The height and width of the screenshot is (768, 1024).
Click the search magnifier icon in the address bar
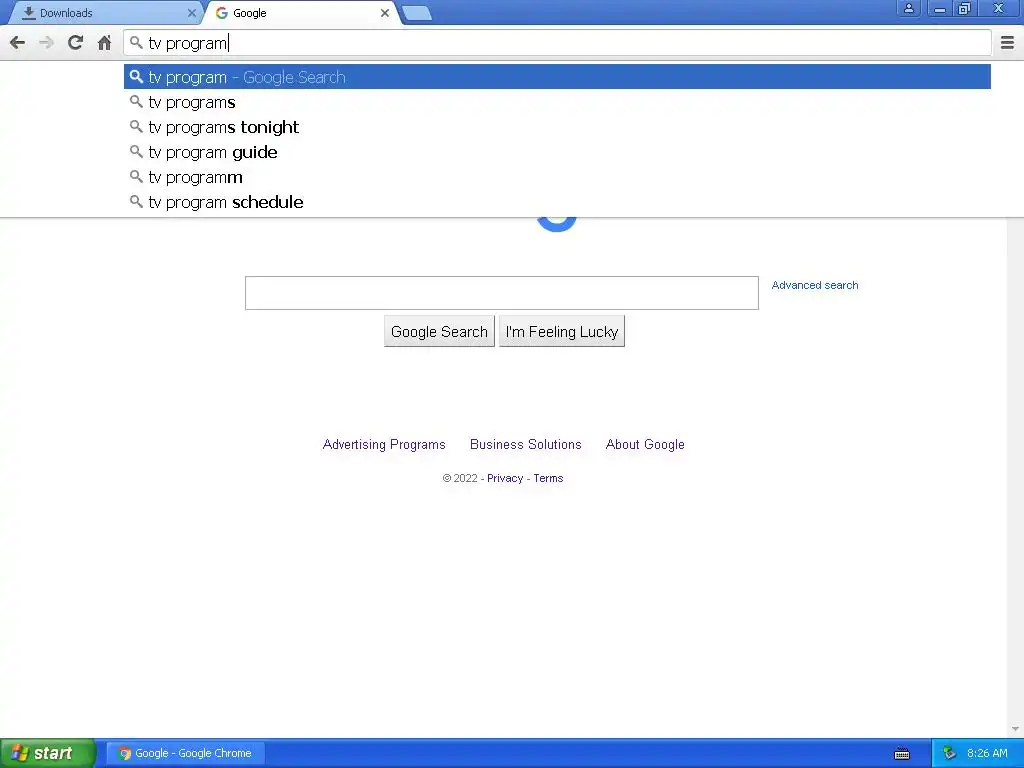(x=136, y=43)
